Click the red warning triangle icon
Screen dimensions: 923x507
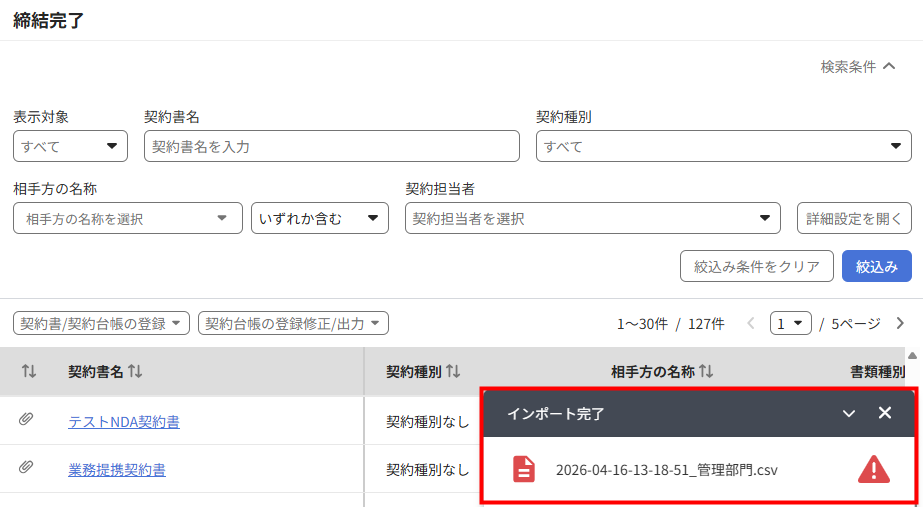pos(874,469)
